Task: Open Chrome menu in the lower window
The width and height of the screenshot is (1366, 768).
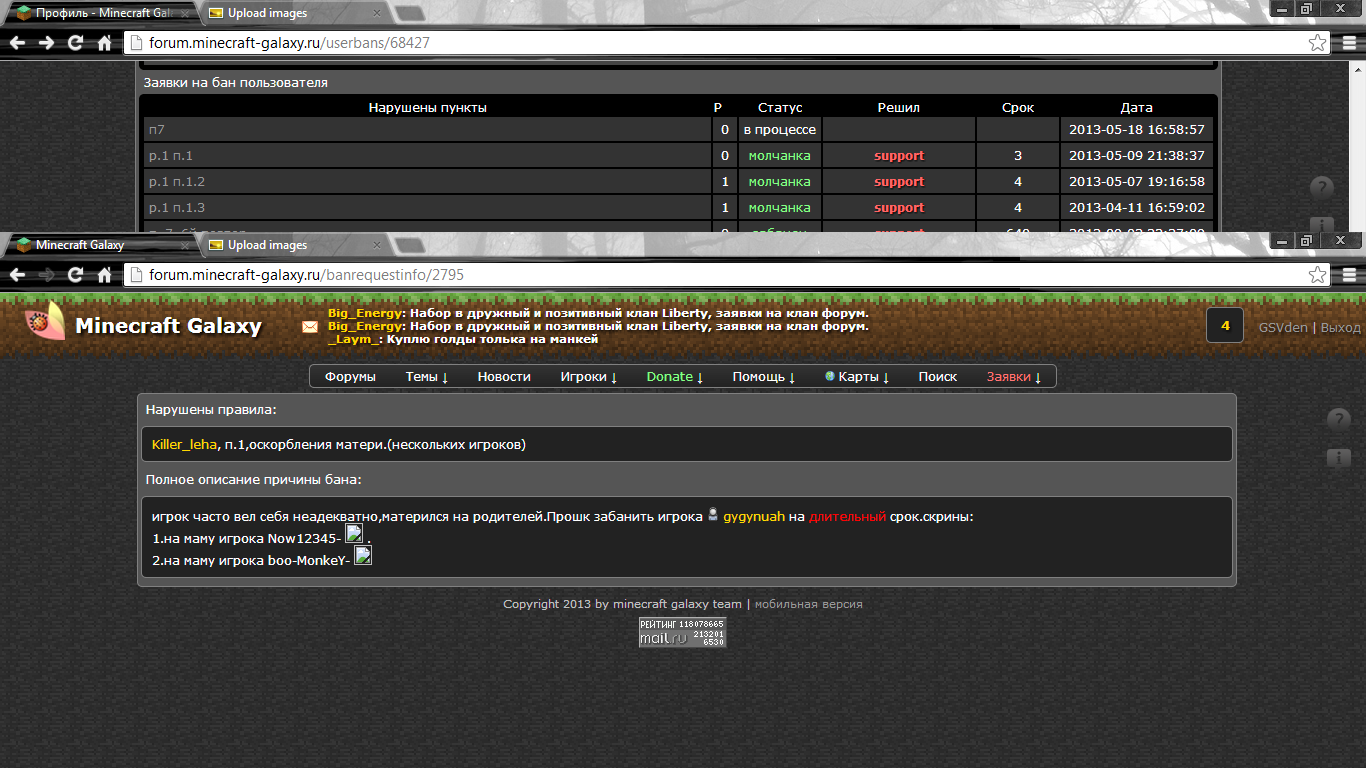Action: pyautogui.click(x=1348, y=274)
